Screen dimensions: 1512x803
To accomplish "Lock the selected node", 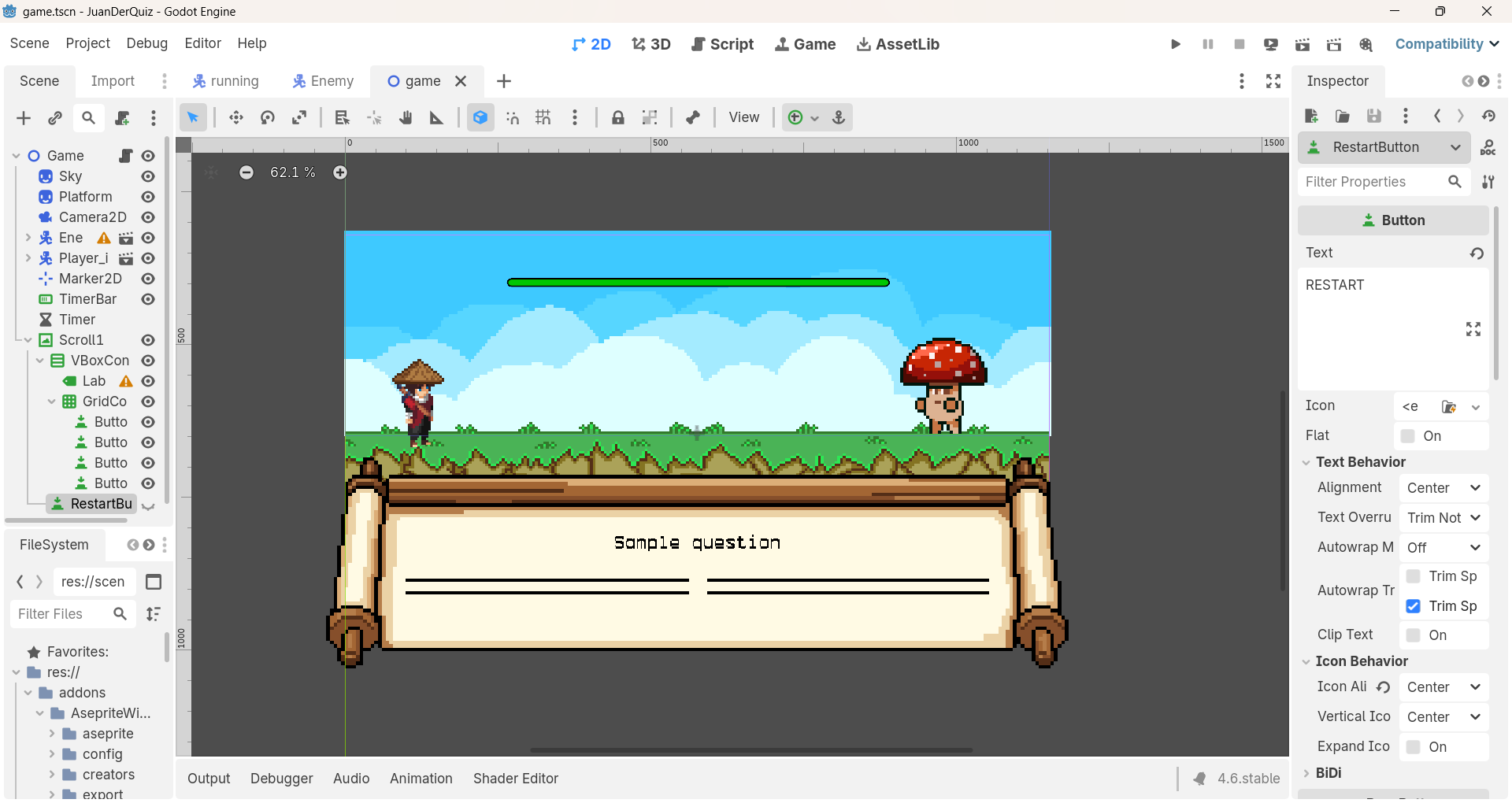I will (618, 117).
